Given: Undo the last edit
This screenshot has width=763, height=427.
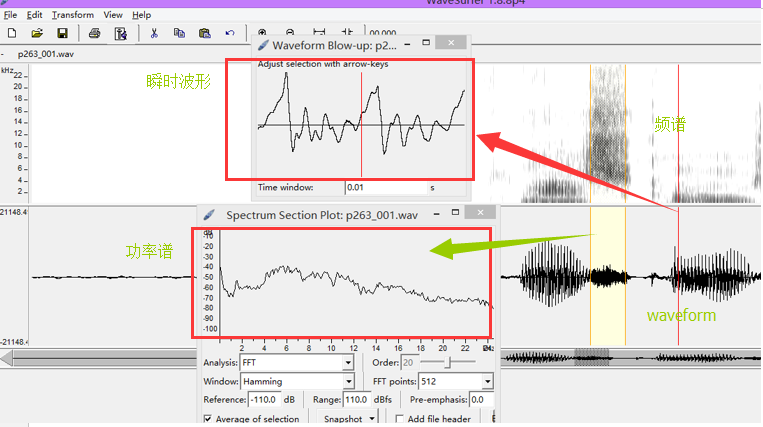Looking at the screenshot, I should pyautogui.click(x=230, y=33).
